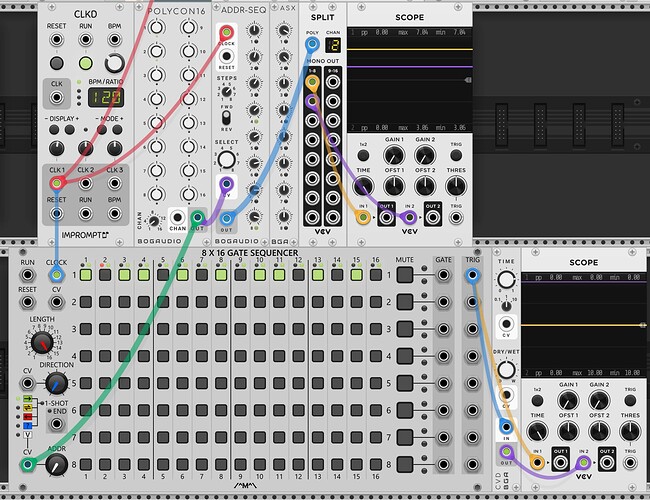Click the CHAN knob on POLYCON16
650x500 pixels.
pos(153,220)
